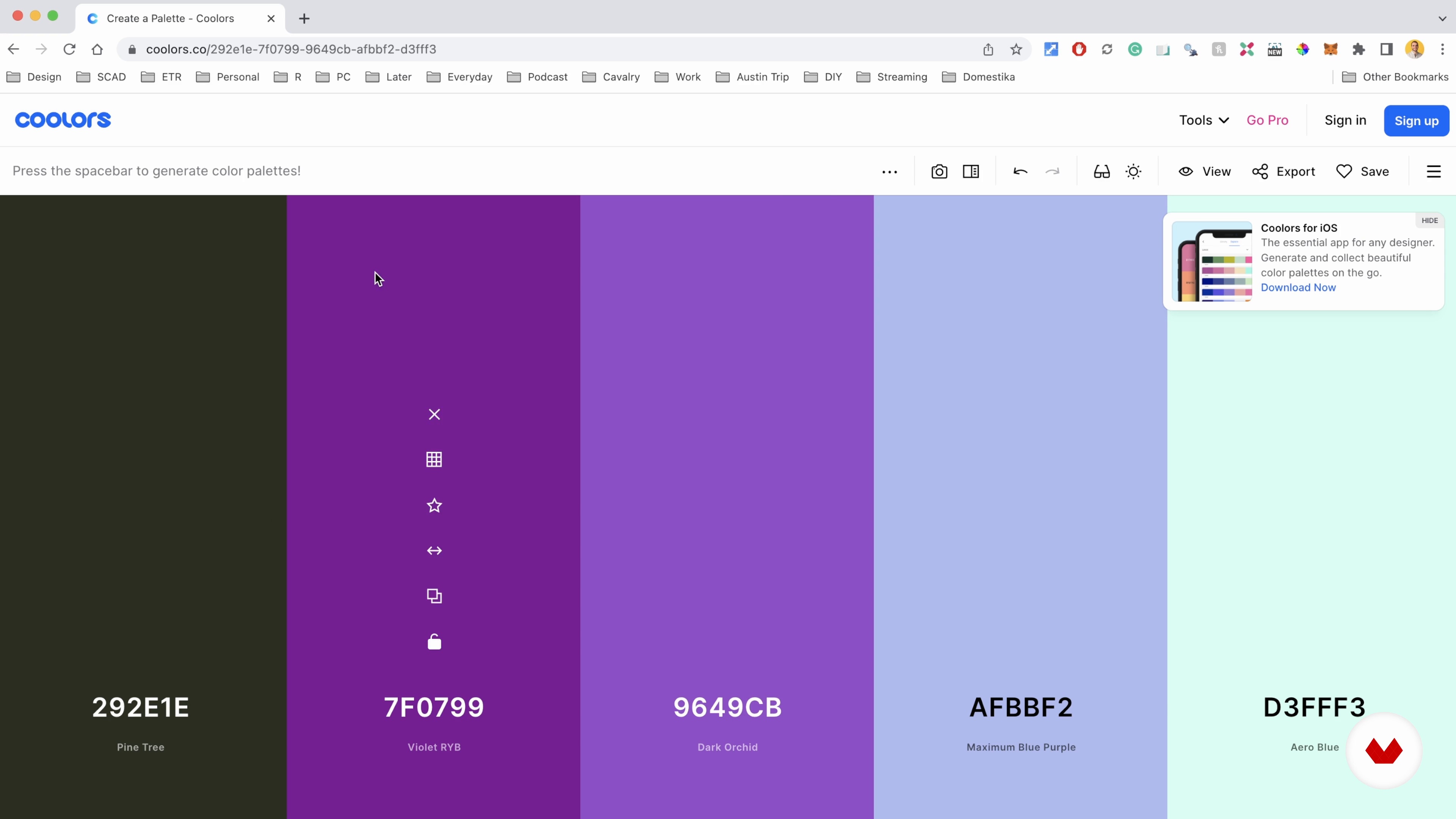Open the Chrome profile avatar

pos(1415,49)
